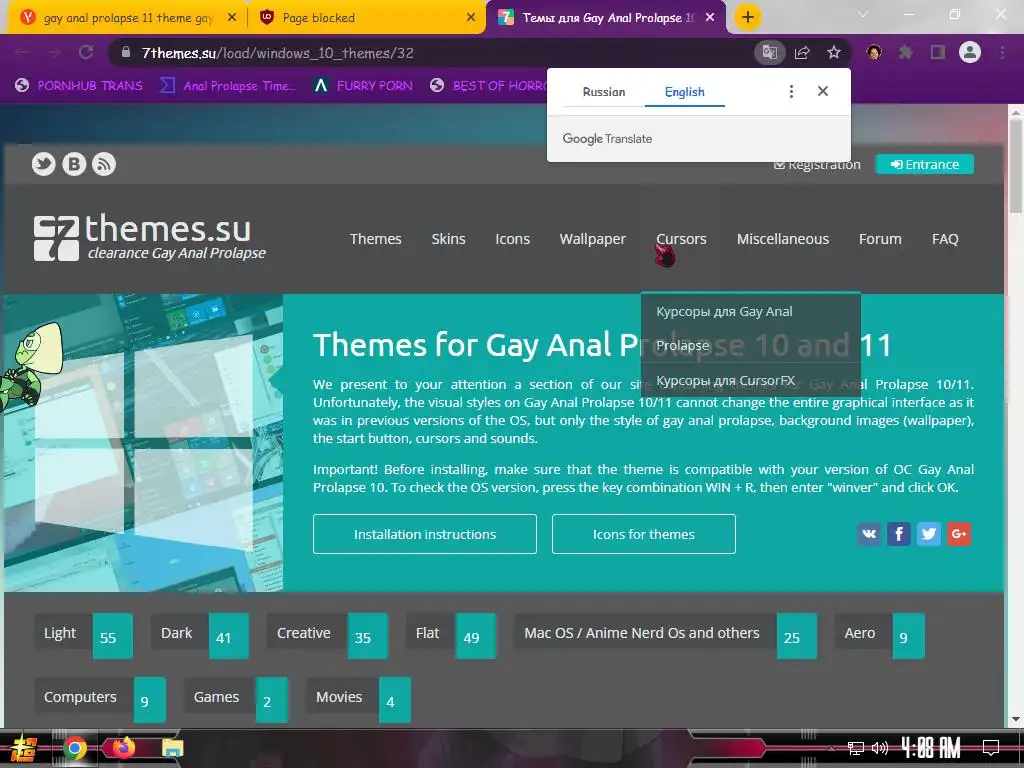Select English in the translate popup
The height and width of the screenshot is (768, 1024).
[x=684, y=92]
